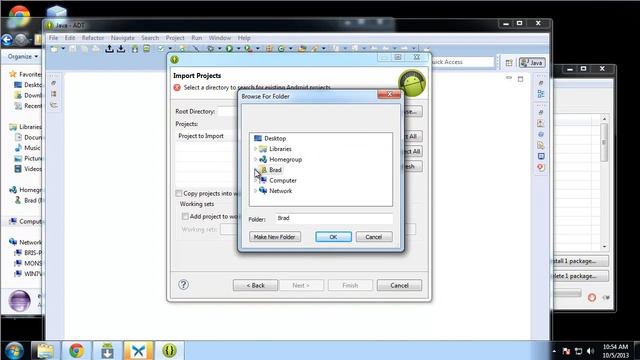Screen dimensions: 640x360
Task: Click the Open Type toolbar icon
Action: tap(302, 49)
